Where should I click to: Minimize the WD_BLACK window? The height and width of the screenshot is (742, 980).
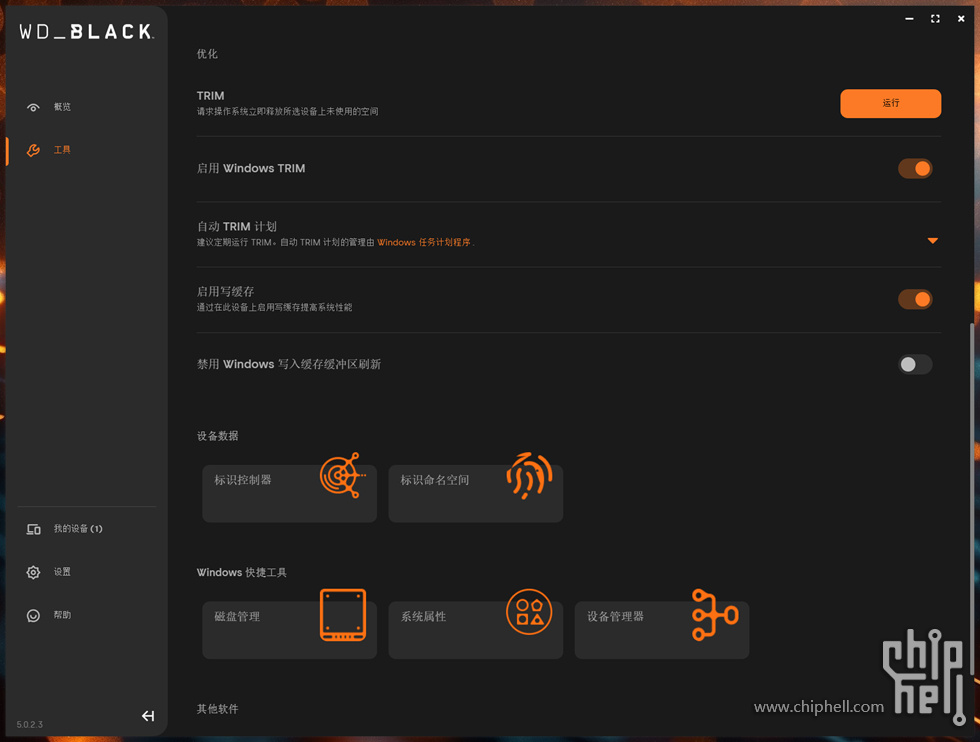point(909,19)
